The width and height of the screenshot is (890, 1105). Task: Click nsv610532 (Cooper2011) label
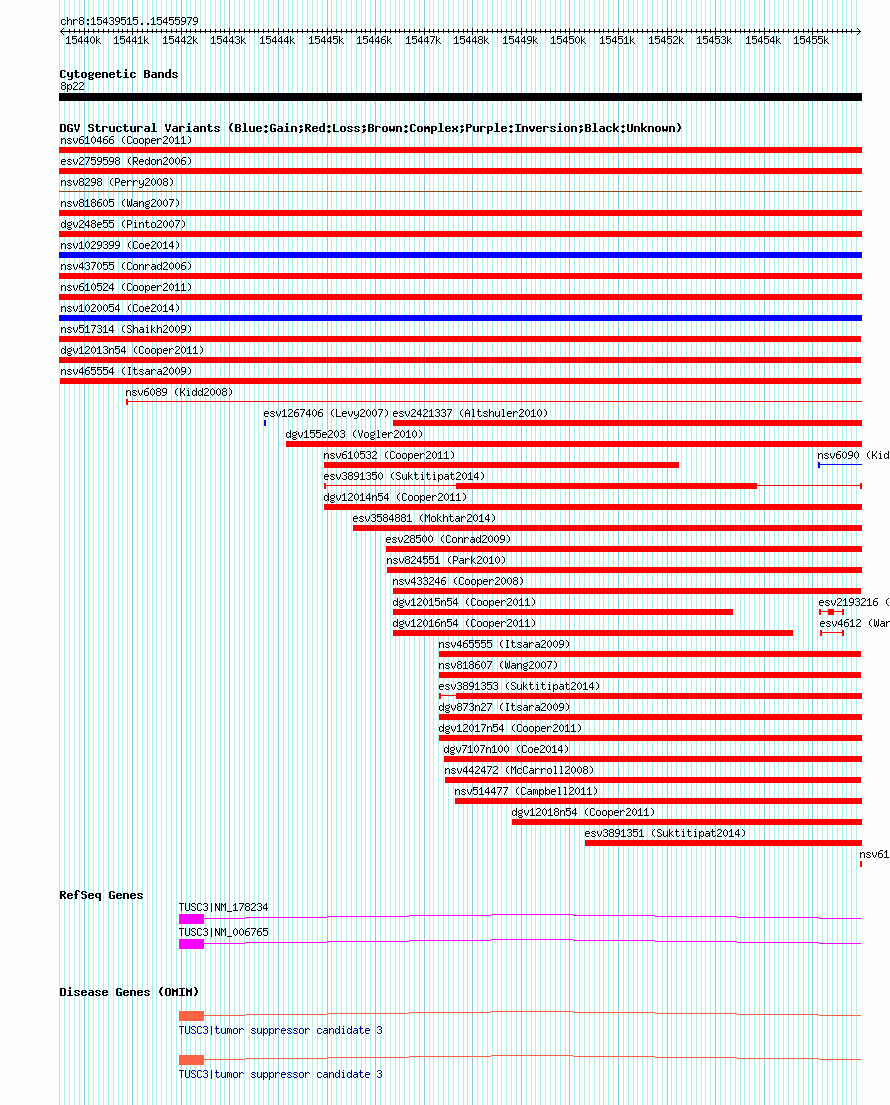(389, 455)
